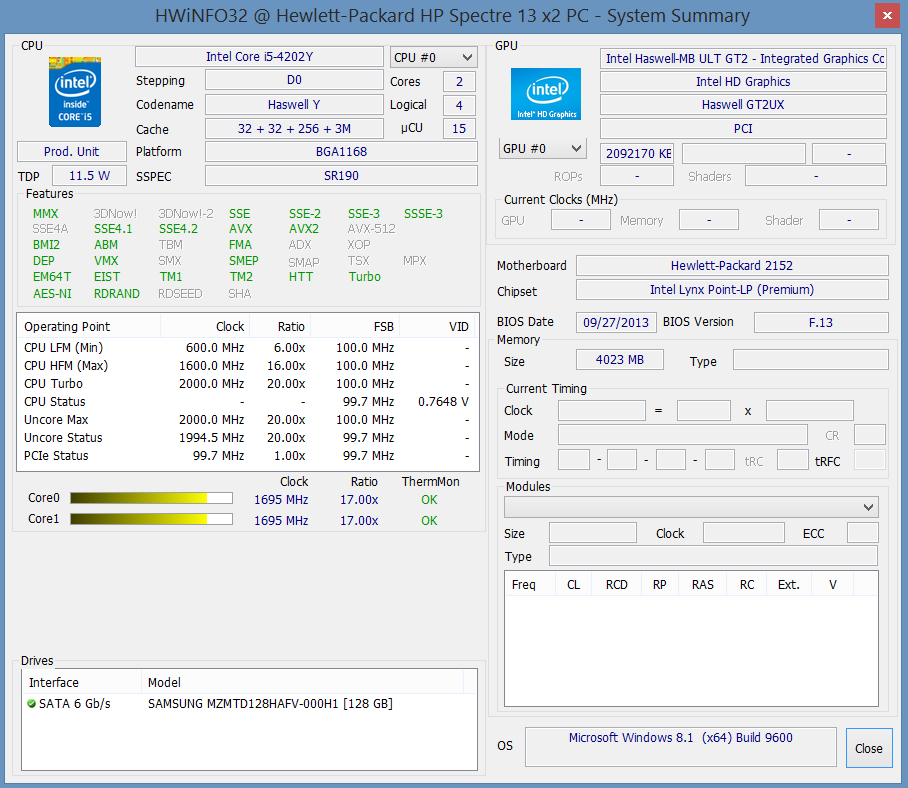Image resolution: width=908 pixels, height=788 pixels.
Task: Click the 2092170 KB video memory field
Action: pyautogui.click(x=637, y=153)
